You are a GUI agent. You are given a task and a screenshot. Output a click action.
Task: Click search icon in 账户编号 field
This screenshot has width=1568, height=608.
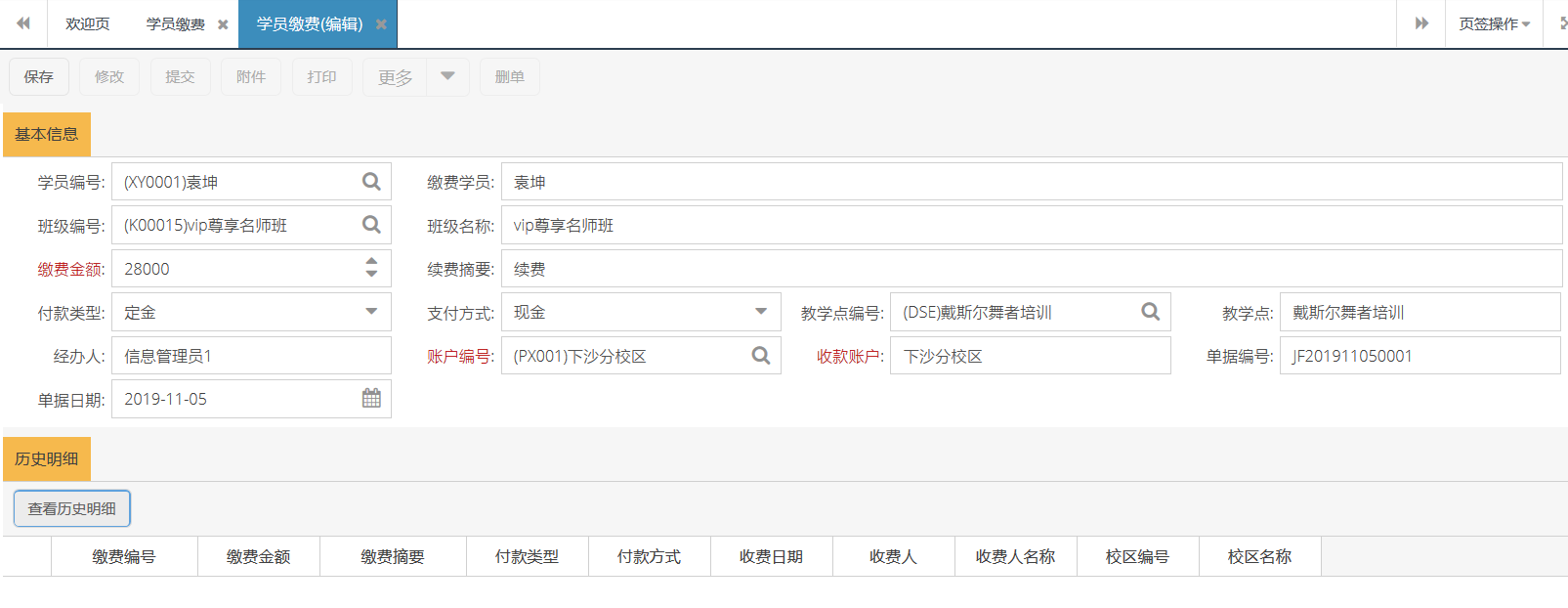[760, 356]
